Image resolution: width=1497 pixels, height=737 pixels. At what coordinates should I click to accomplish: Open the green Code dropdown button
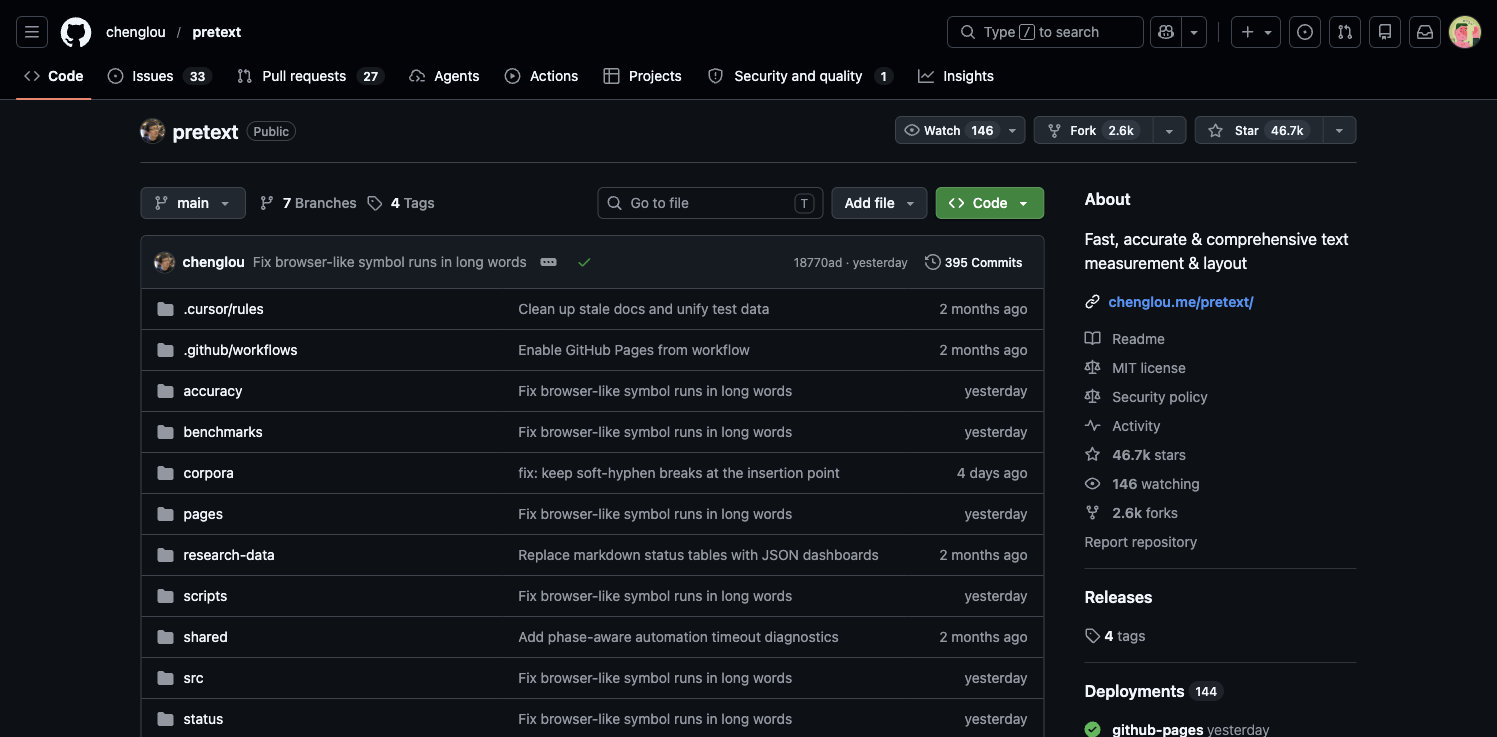990,203
